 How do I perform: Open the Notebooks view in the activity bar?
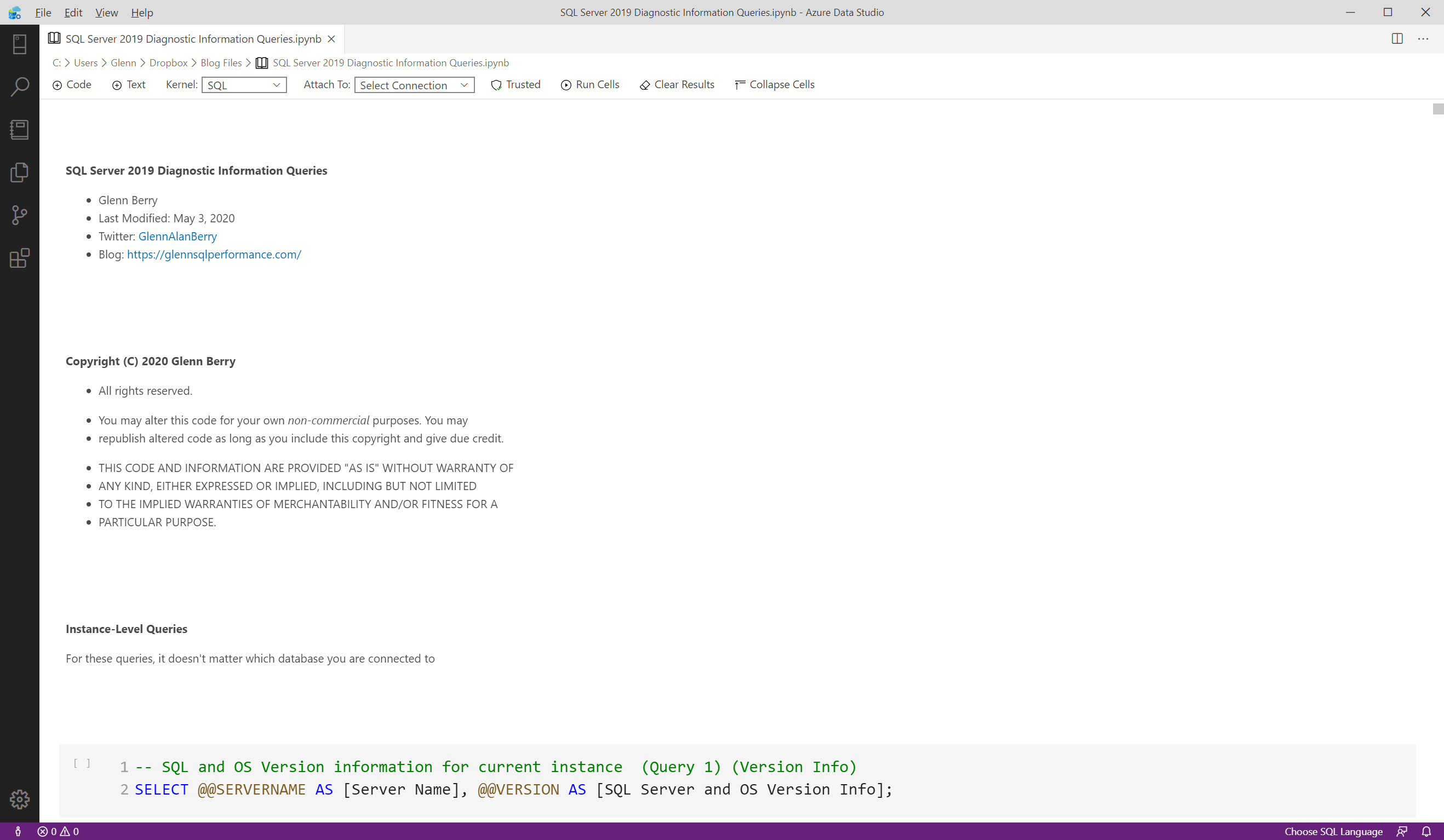pyautogui.click(x=20, y=129)
